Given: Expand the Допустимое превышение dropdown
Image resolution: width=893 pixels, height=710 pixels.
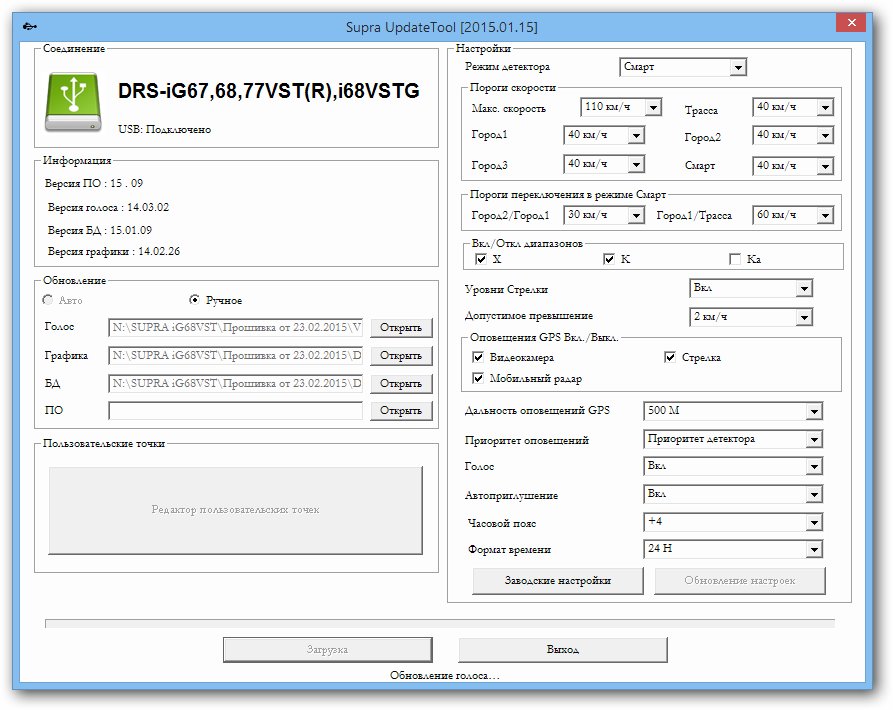Looking at the screenshot, I should 751,317.
